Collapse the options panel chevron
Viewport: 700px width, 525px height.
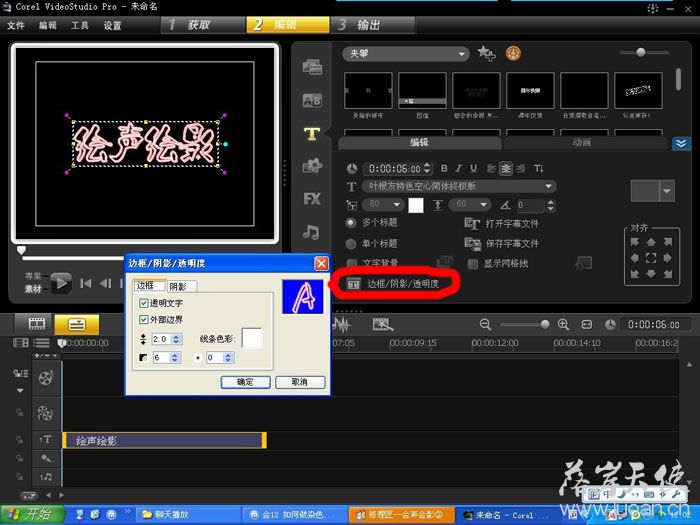tap(681, 143)
